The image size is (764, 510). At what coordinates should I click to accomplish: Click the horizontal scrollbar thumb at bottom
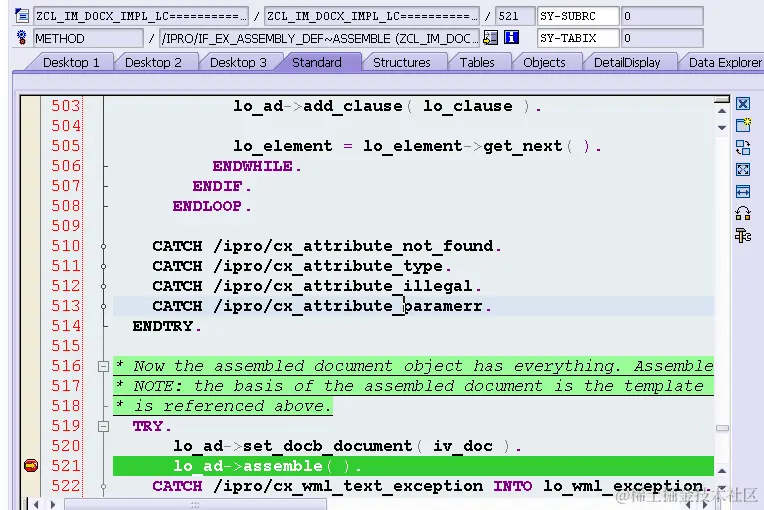[x=195, y=505]
